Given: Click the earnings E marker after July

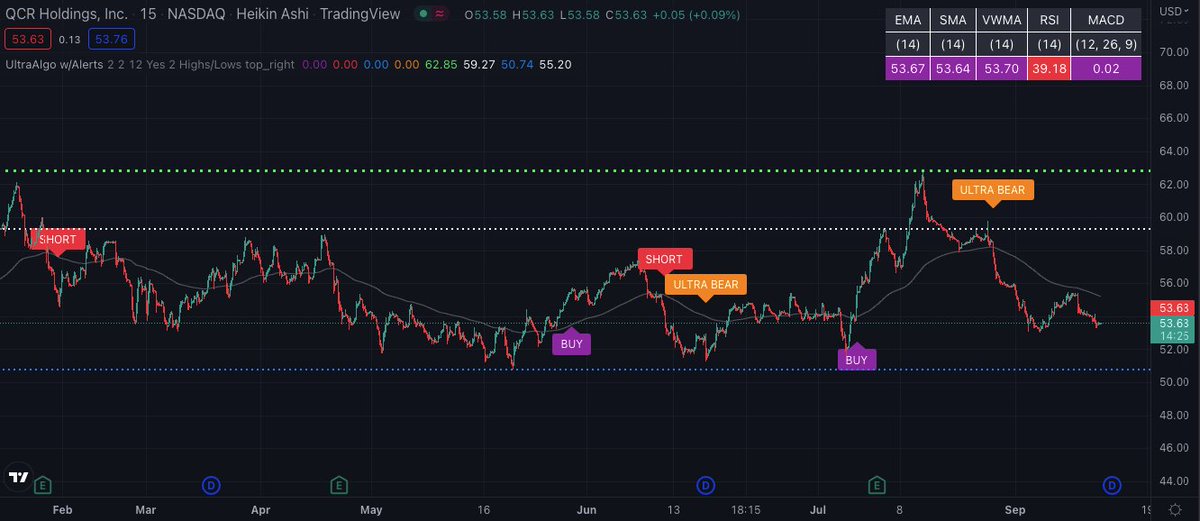Looking at the screenshot, I should 877,485.
